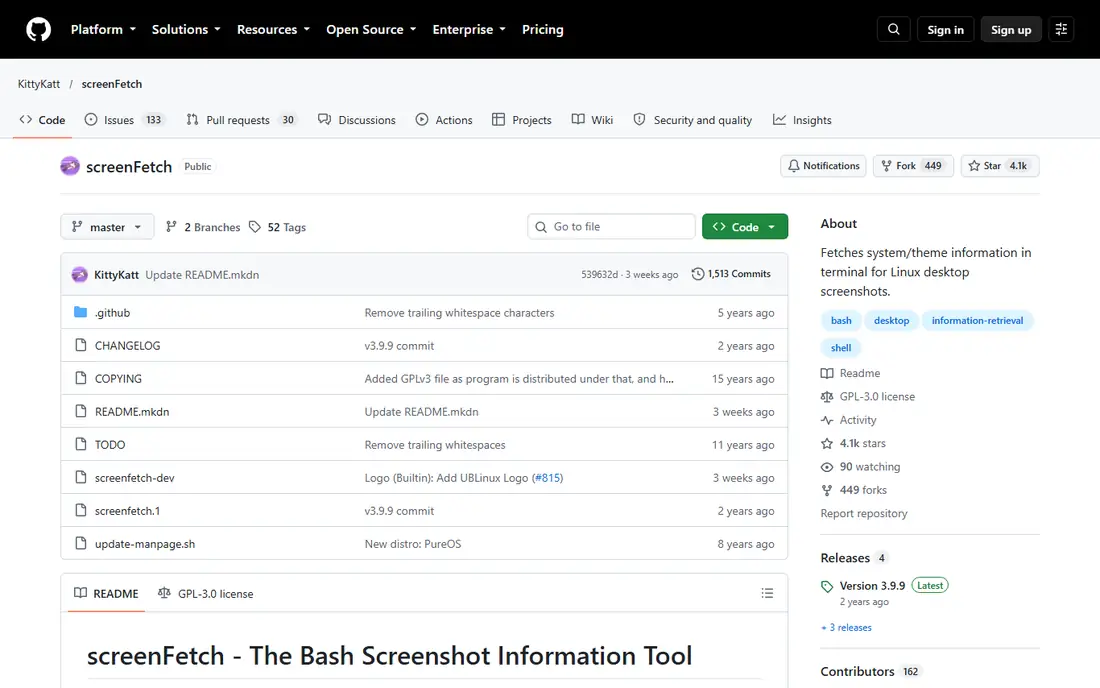Click the scale icon by GPL-3.0 license in About

click(827, 396)
